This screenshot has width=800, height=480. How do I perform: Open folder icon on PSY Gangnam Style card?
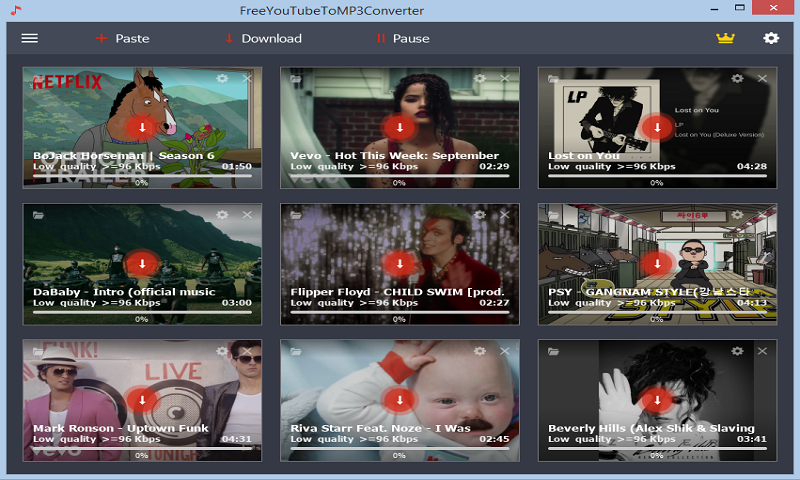pyautogui.click(x=554, y=215)
